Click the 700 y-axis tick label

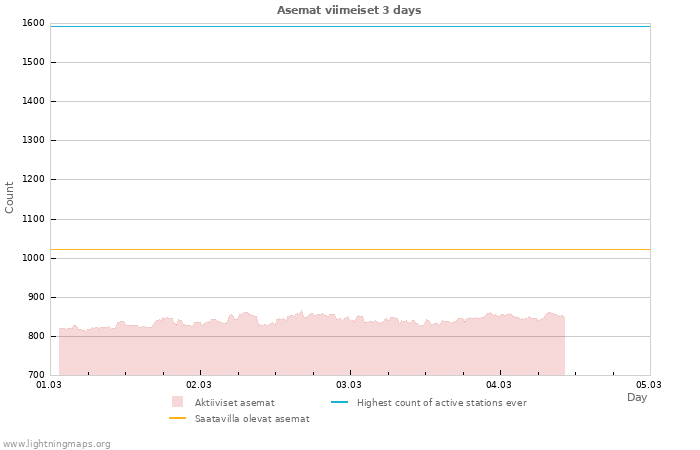(35, 375)
